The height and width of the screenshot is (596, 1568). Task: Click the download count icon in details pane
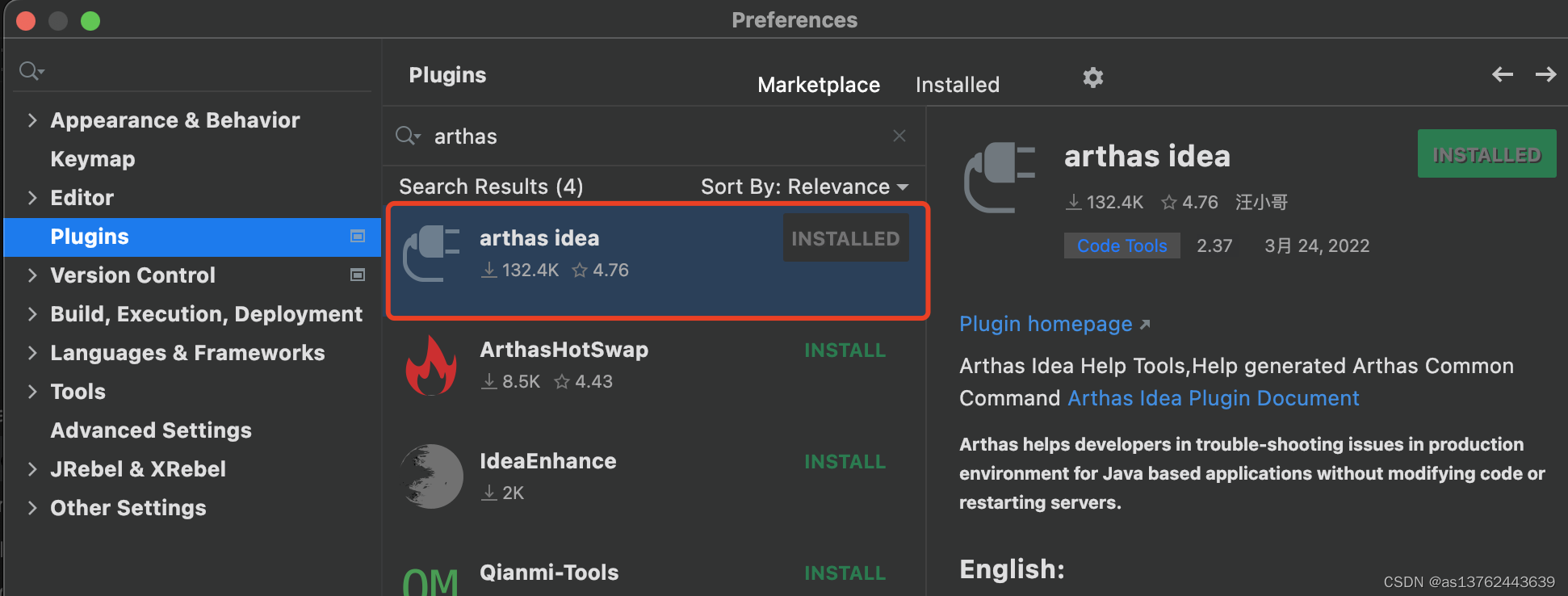(x=1073, y=202)
